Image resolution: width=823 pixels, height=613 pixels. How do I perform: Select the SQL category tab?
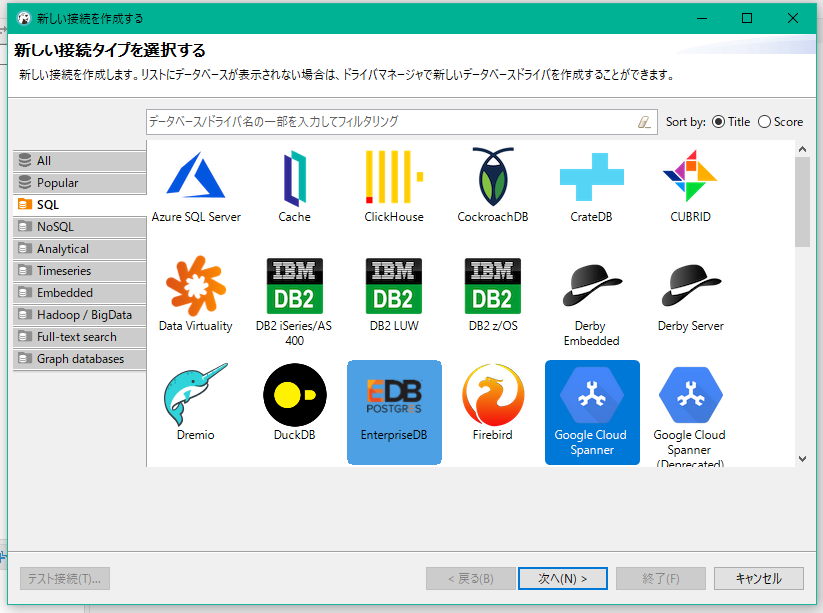(79, 205)
